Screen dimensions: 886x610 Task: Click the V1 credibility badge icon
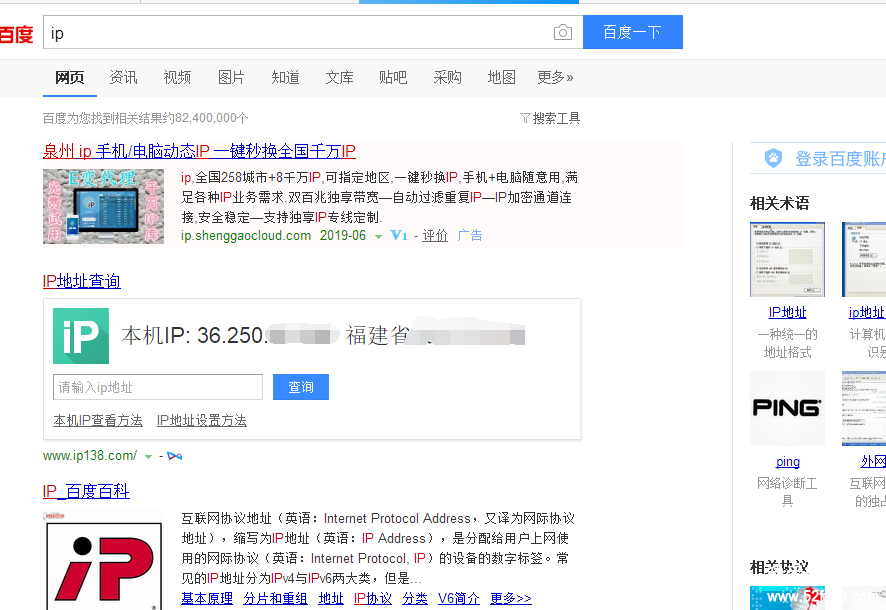[x=399, y=236]
